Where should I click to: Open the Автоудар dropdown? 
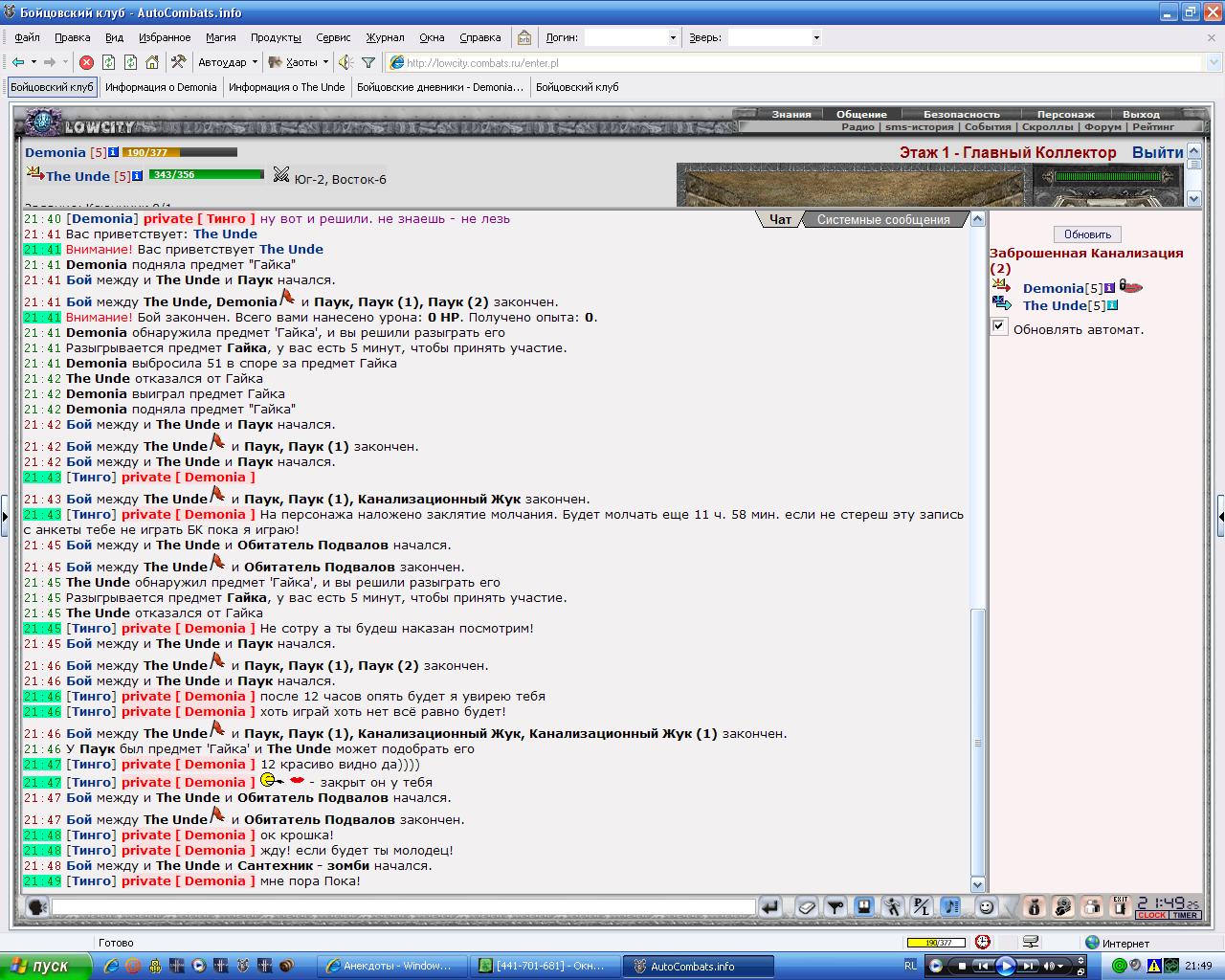tap(255, 62)
